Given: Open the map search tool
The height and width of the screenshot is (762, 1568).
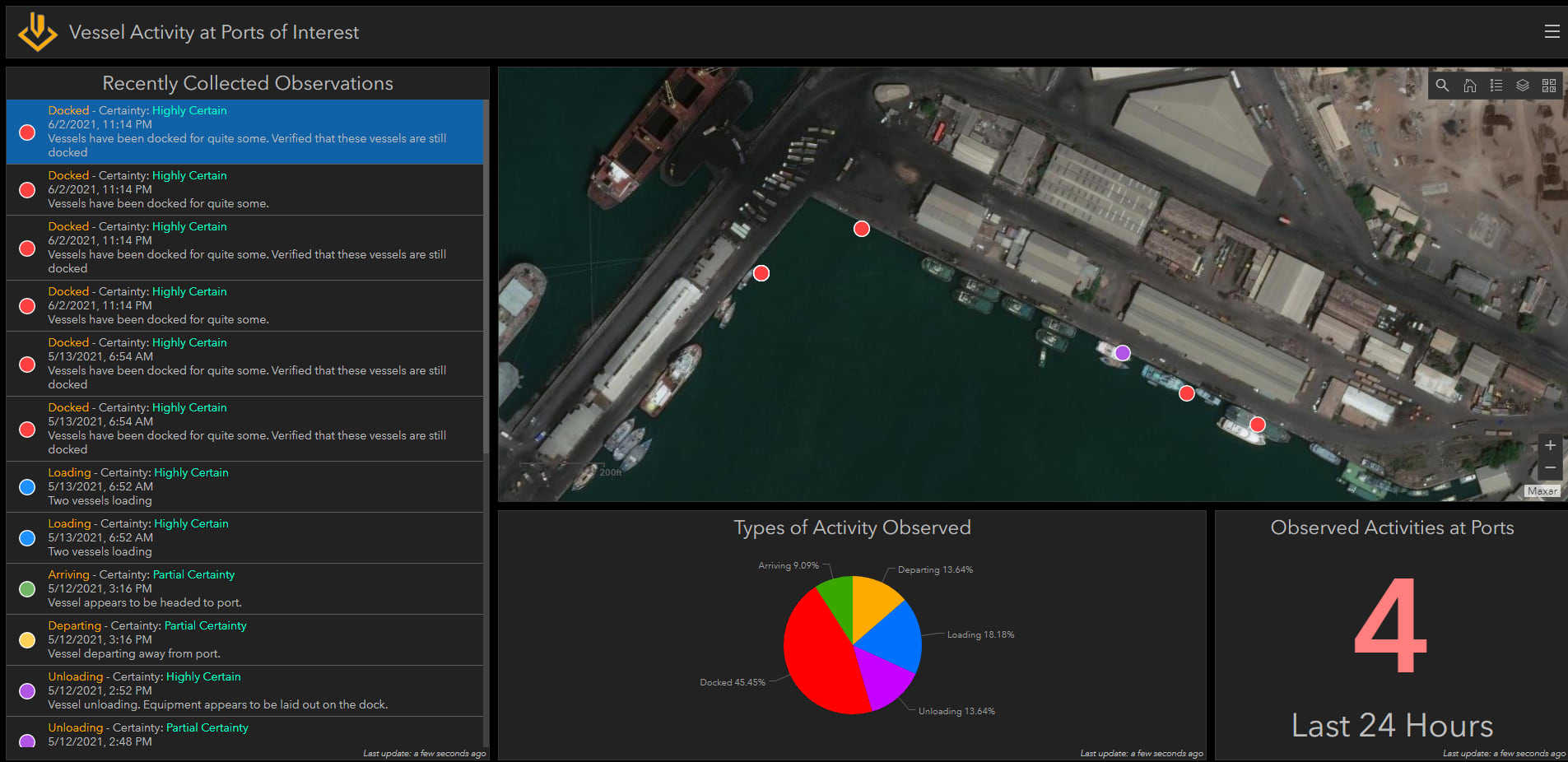Looking at the screenshot, I should click(x=1442, y=86).
